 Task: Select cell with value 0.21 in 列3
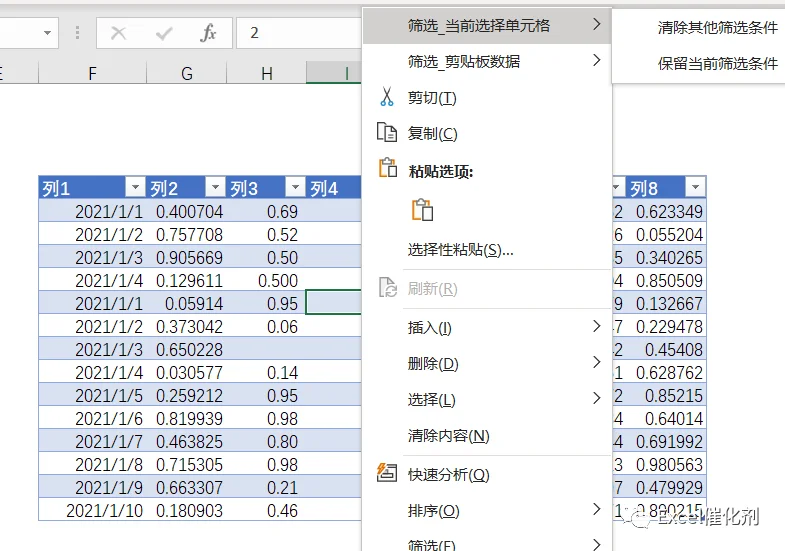pos(266,487)
